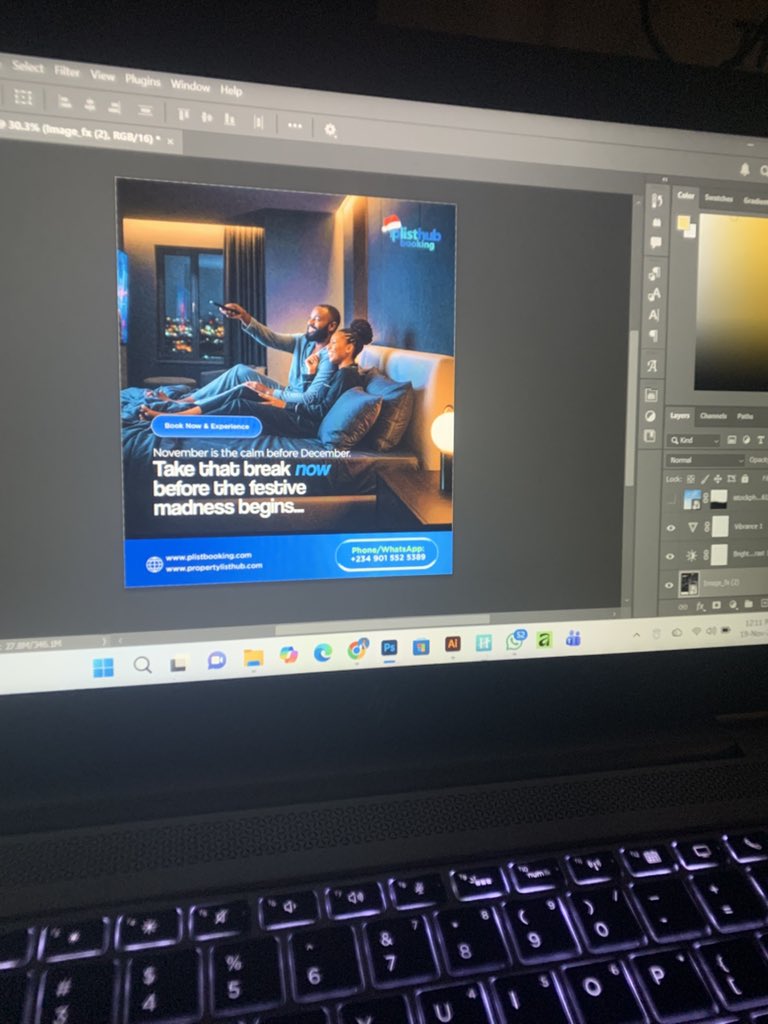The image size is (768, 1024).
Task: Switch to the Channels tab
Action: pos(712,416)
